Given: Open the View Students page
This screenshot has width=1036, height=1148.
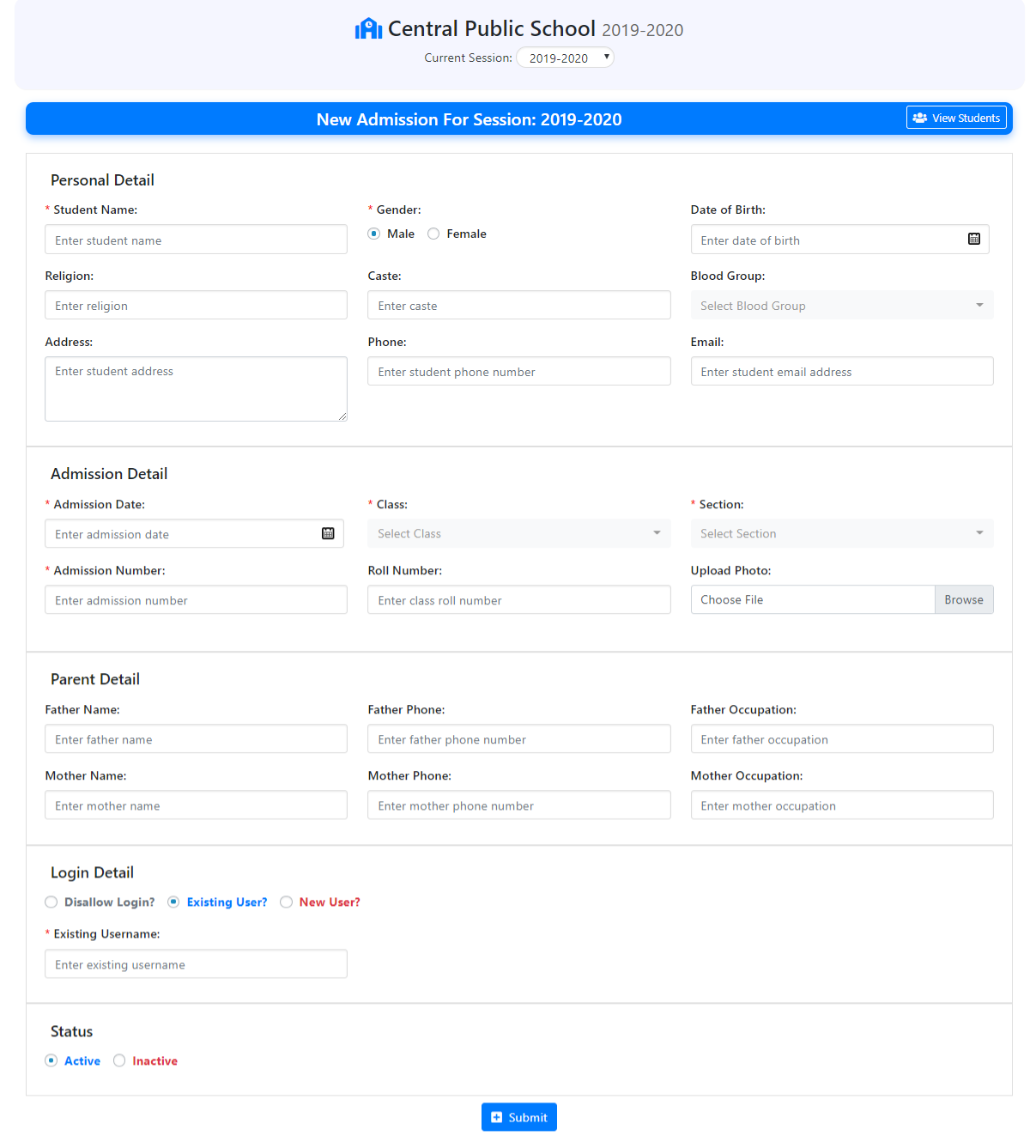Looking at the screenshot, I should (956, 118).
